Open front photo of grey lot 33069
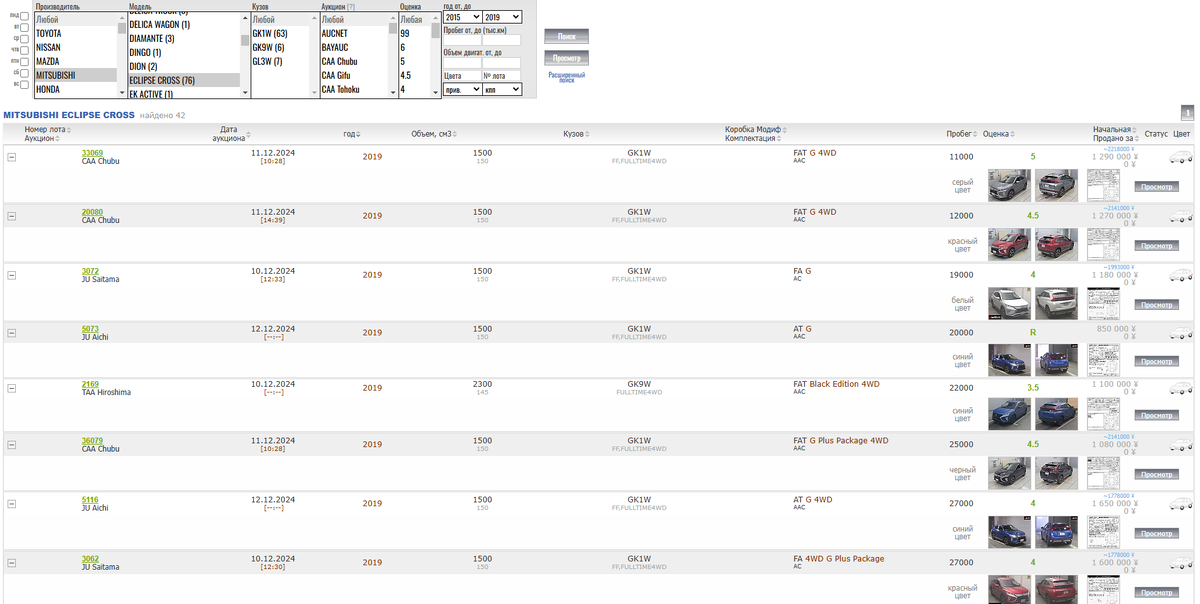The width and height of the screenshot is (1200, 604). click(1009, 186)
